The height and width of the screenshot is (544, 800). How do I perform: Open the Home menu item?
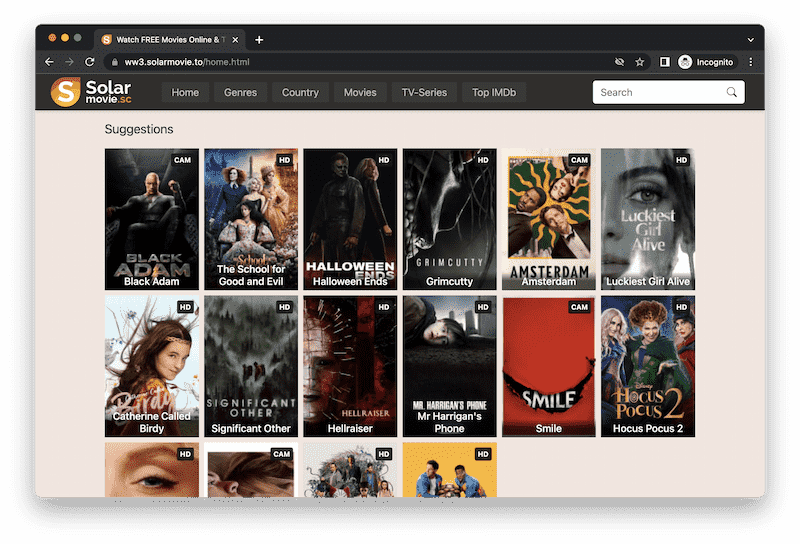tap(185, 92)
